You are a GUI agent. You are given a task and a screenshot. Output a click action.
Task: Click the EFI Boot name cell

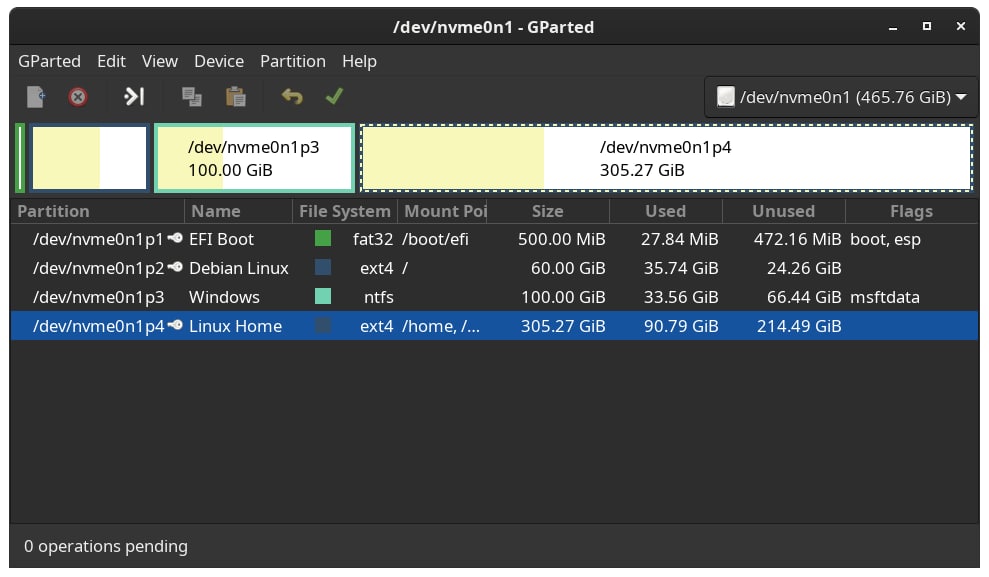pyautogui.click(x=221, y=239)
